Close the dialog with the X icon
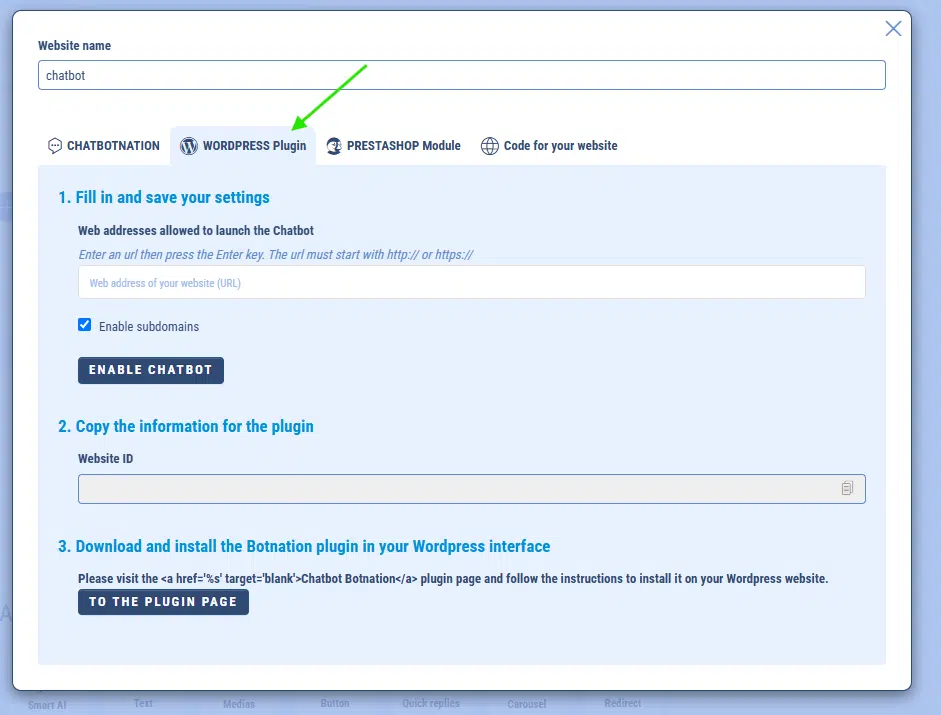Screen dimensions: 941x715 point(893,29)
